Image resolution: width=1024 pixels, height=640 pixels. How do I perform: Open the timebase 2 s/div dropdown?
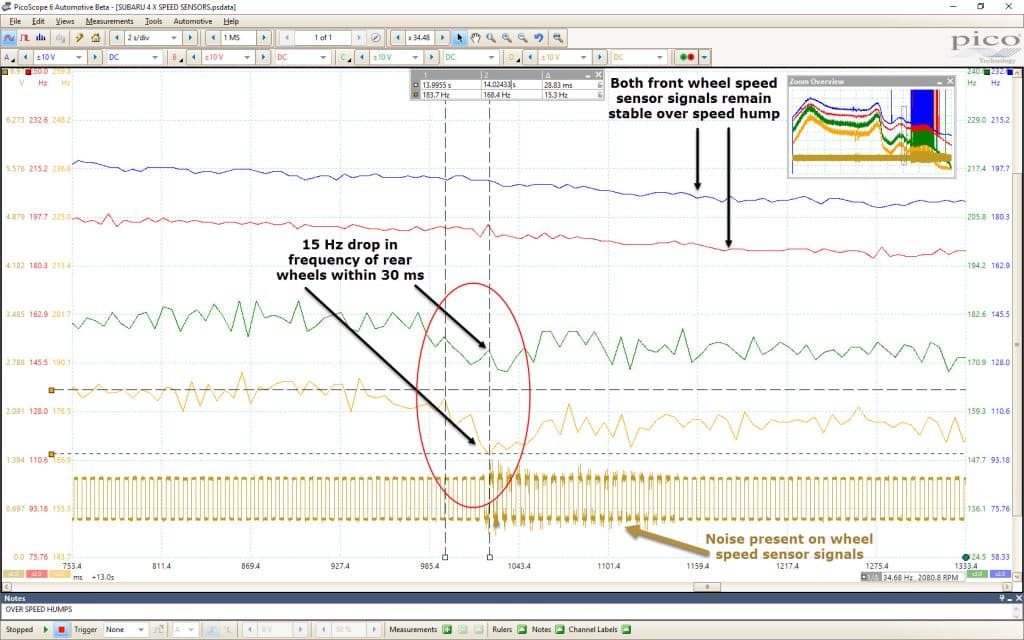[173, 38]
